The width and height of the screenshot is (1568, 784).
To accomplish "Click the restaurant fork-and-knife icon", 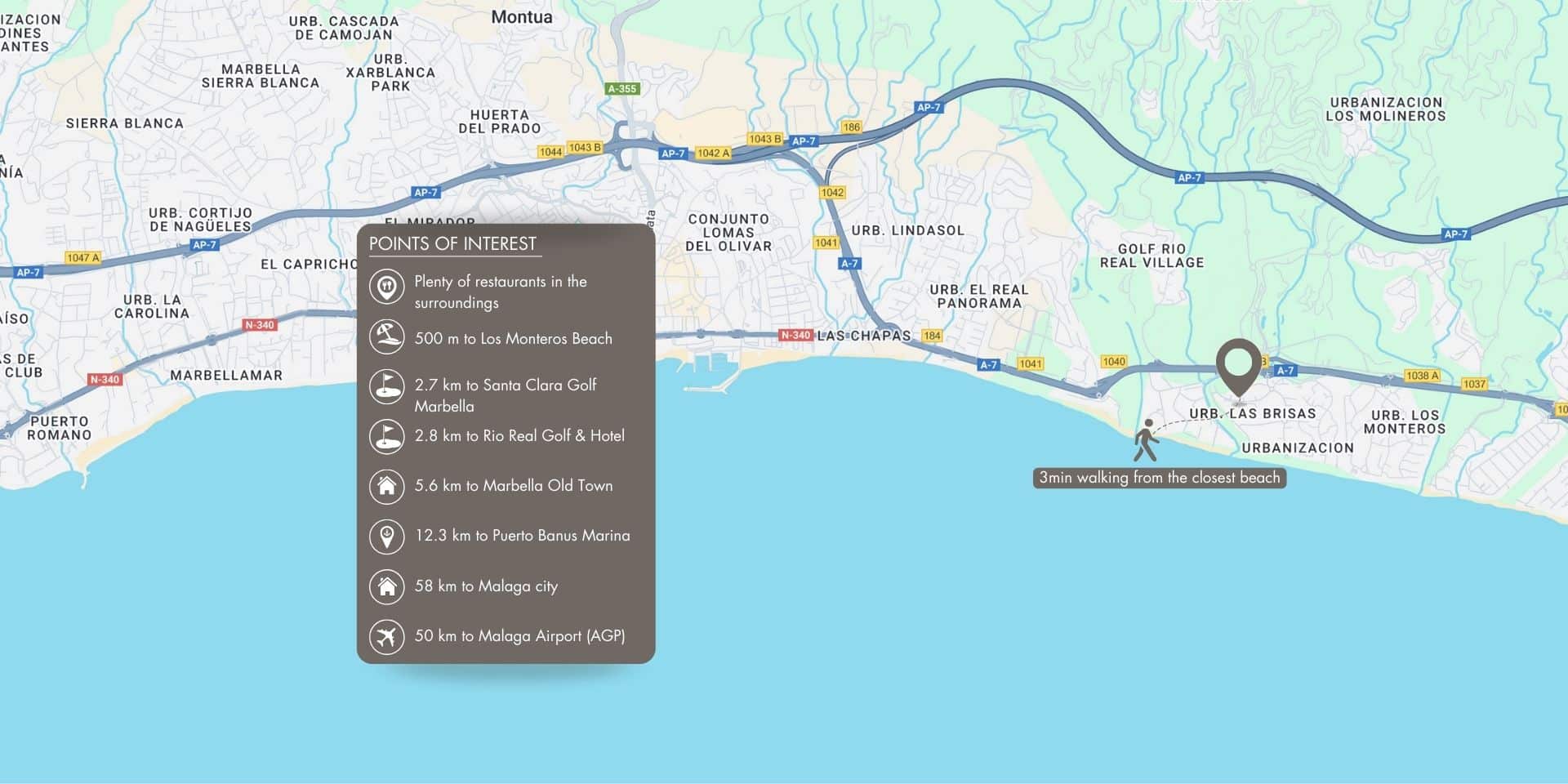I will pos(386,287).
